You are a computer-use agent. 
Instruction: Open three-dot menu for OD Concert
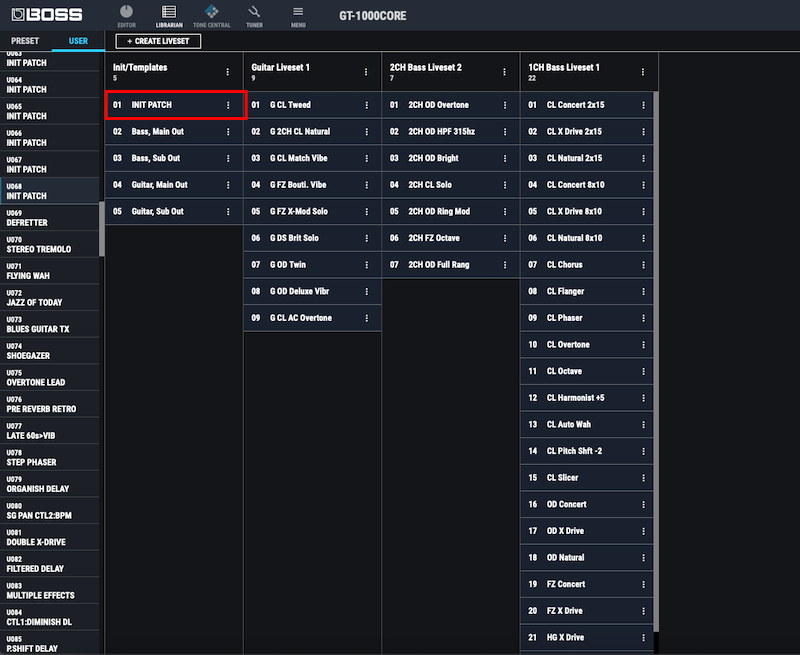click(x=643, y=505)
